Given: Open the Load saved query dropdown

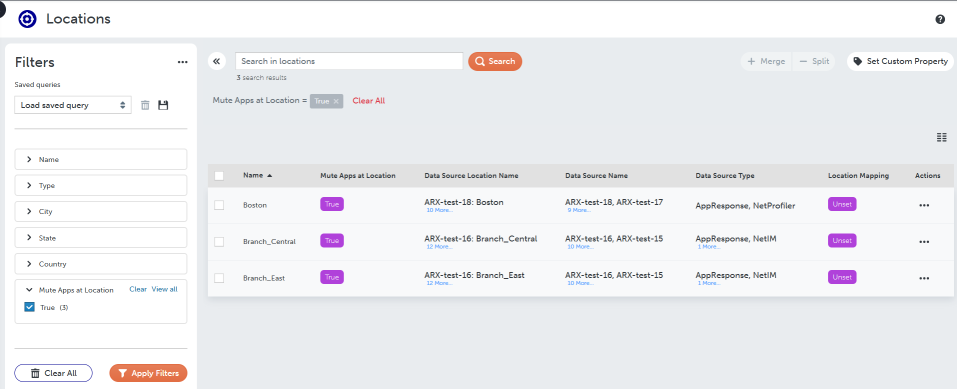Looking at the screenshot, I should click(73, 105).
